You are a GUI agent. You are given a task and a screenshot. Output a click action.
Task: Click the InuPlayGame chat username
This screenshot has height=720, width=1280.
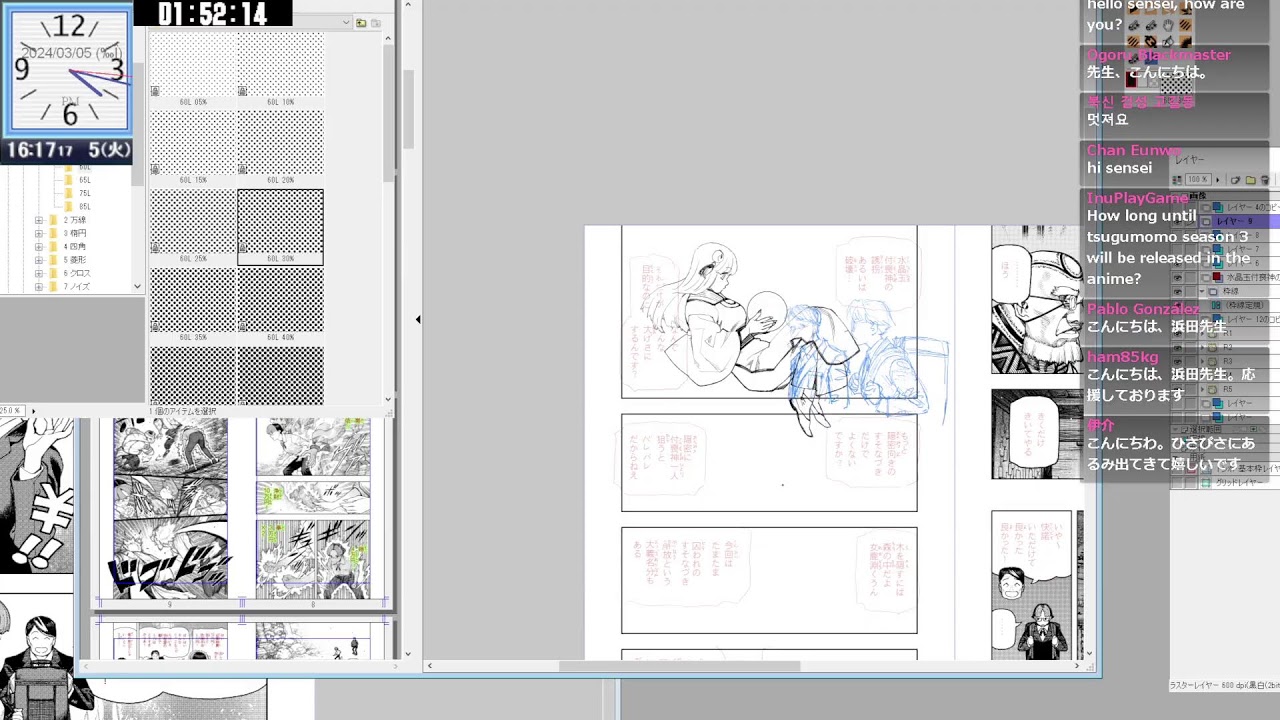pos(1138,198)
